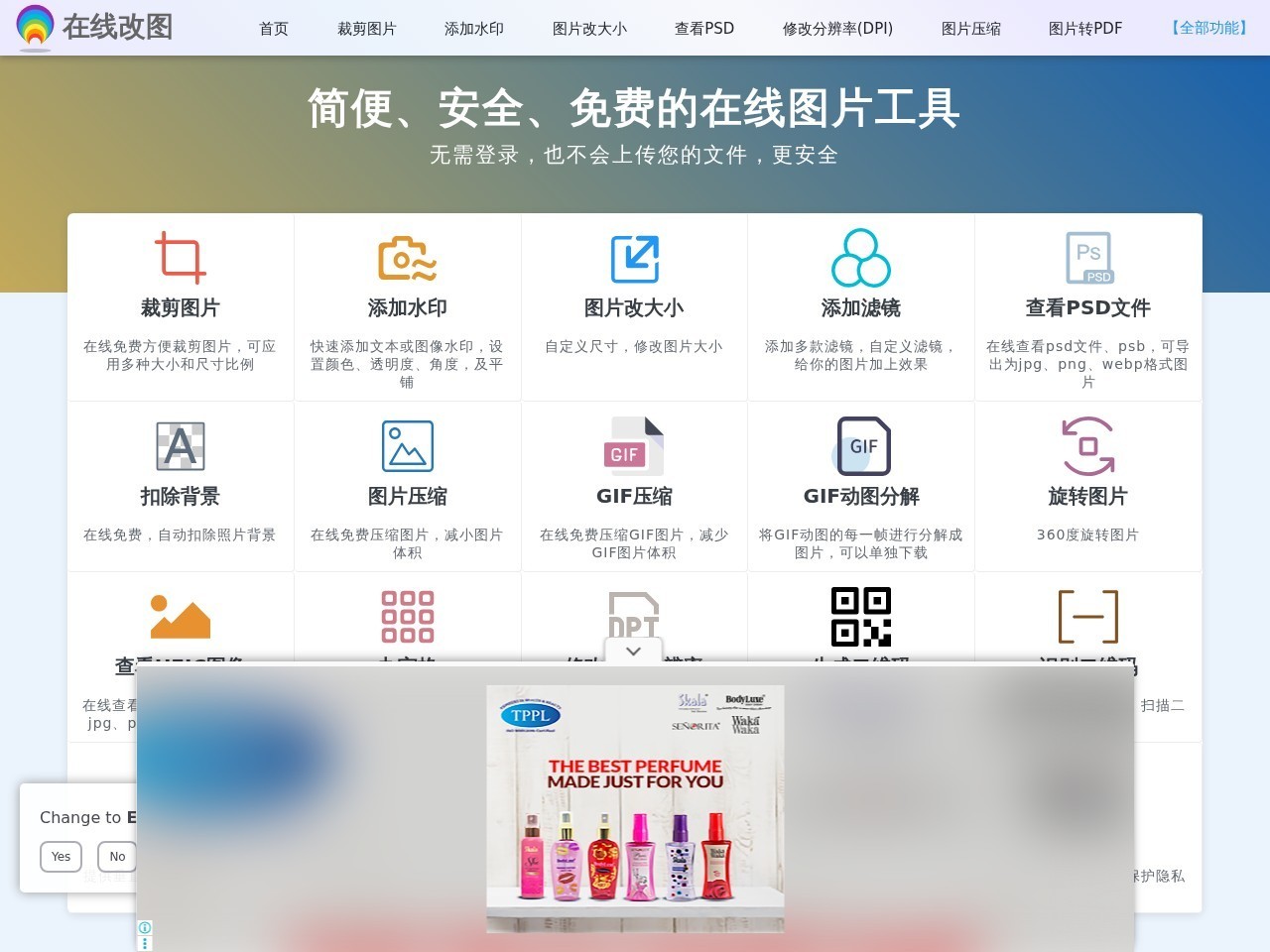
Task: Select 添加水印 in the top navigation
Action: click(x=474, y=29)
